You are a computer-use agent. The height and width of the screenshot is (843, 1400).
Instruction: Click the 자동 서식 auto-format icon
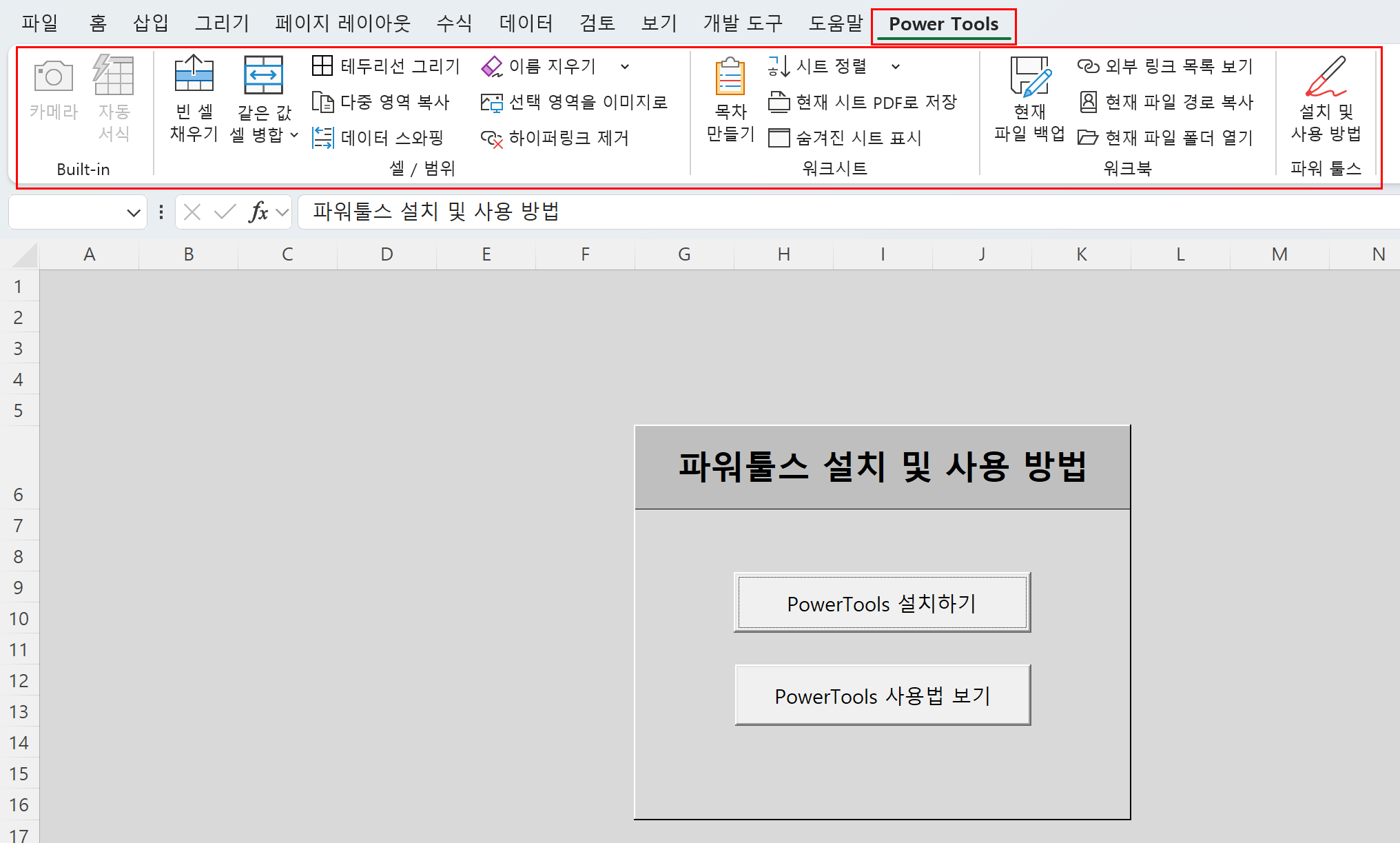point(113,75)
